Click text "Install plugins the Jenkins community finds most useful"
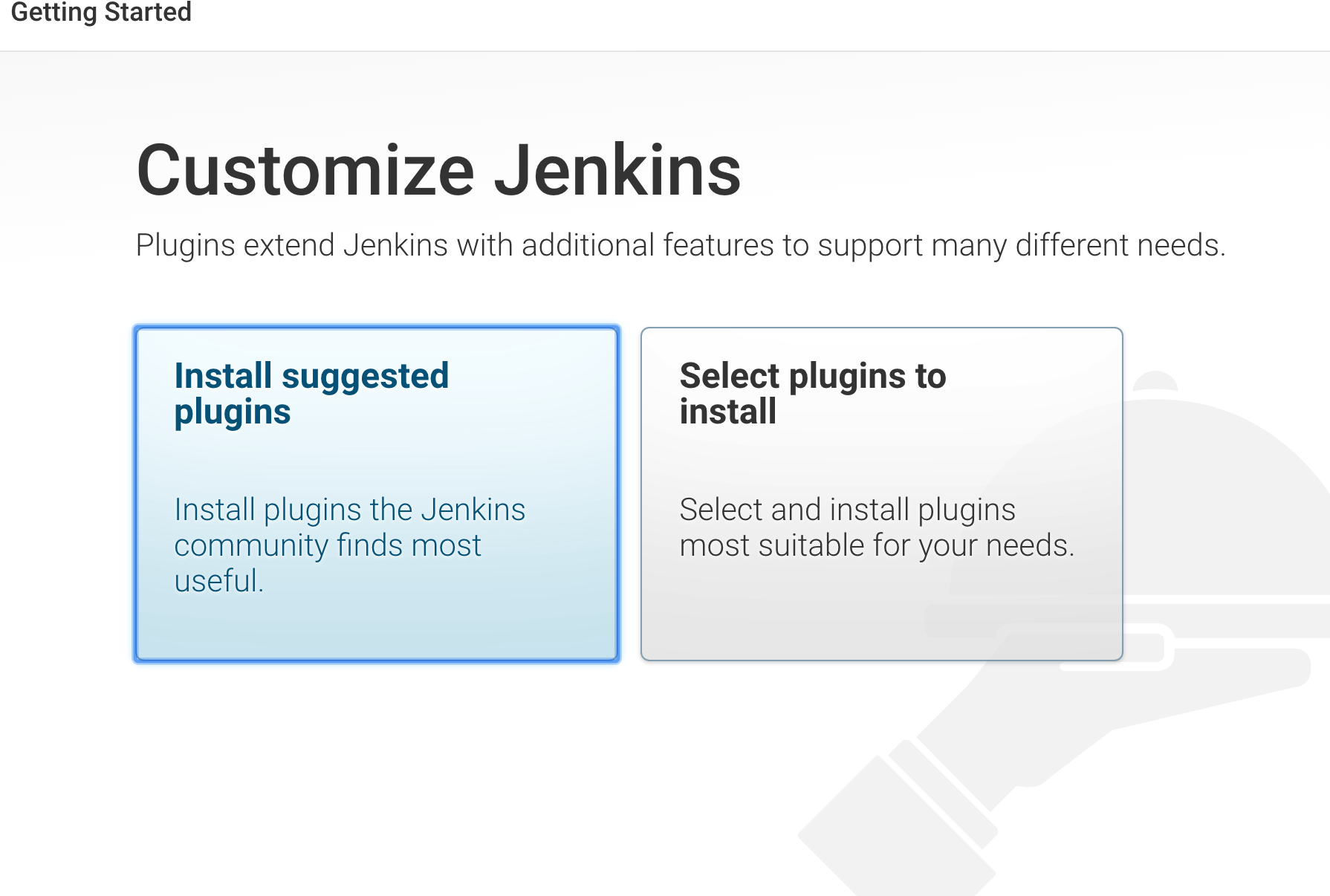Screen dimensions: 1330x896 coord(349,545)
